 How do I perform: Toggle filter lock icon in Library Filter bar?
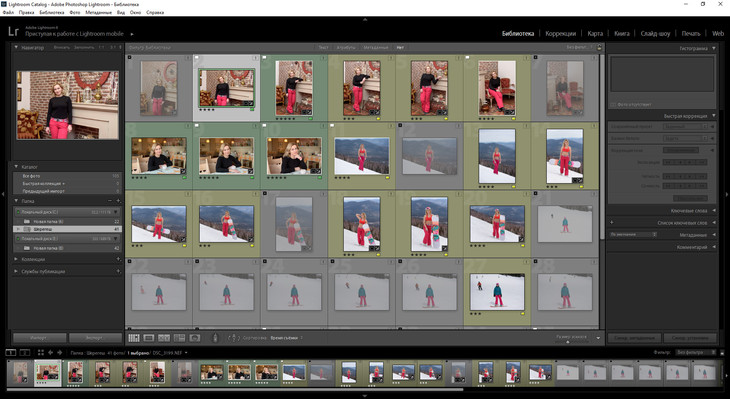pyautogui.click(x=599, y=47)
